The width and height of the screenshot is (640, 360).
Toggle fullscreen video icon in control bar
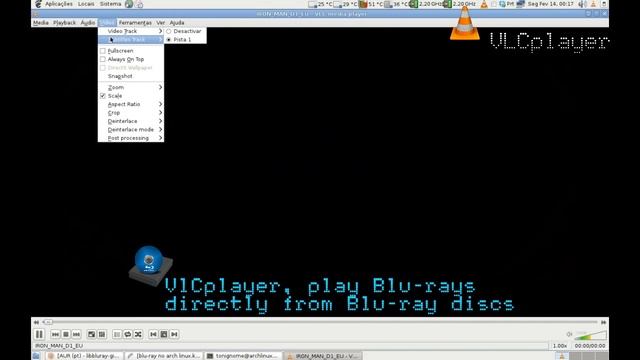coord(91,334)
